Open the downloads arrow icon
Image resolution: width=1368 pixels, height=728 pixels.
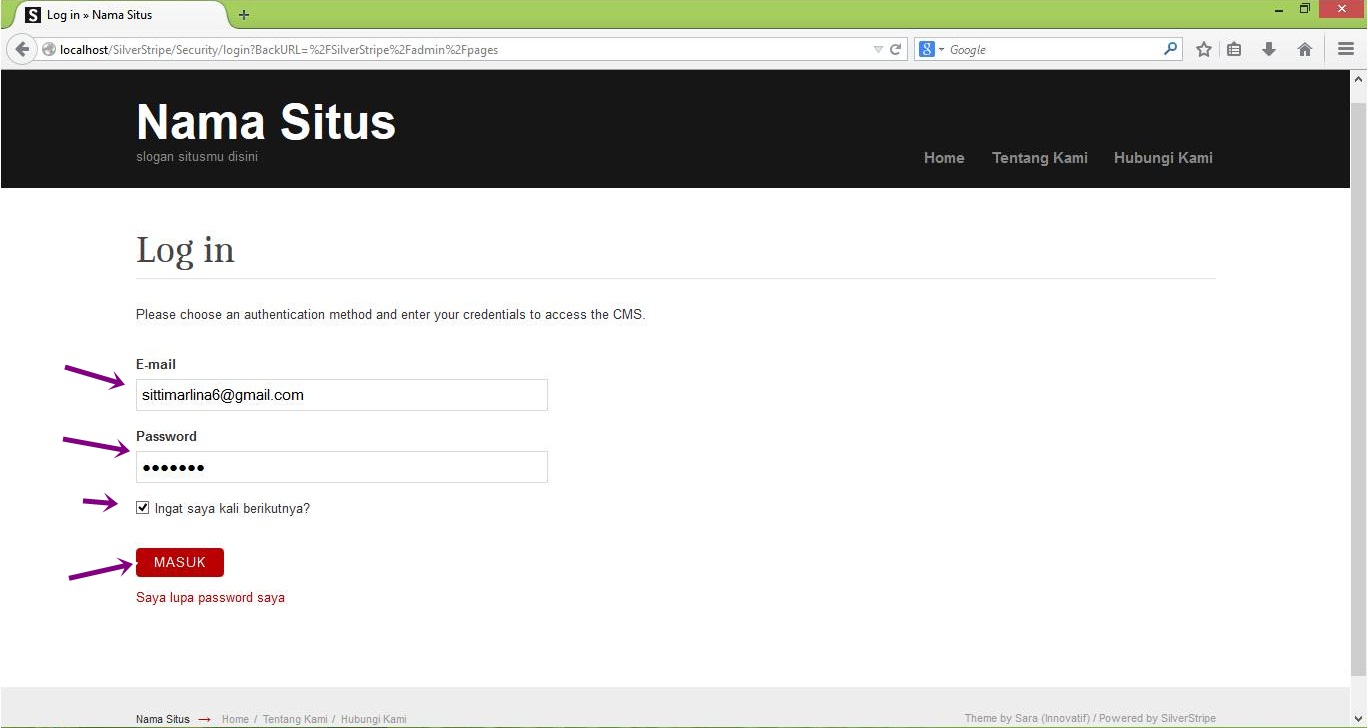[x=1269, y=49]
